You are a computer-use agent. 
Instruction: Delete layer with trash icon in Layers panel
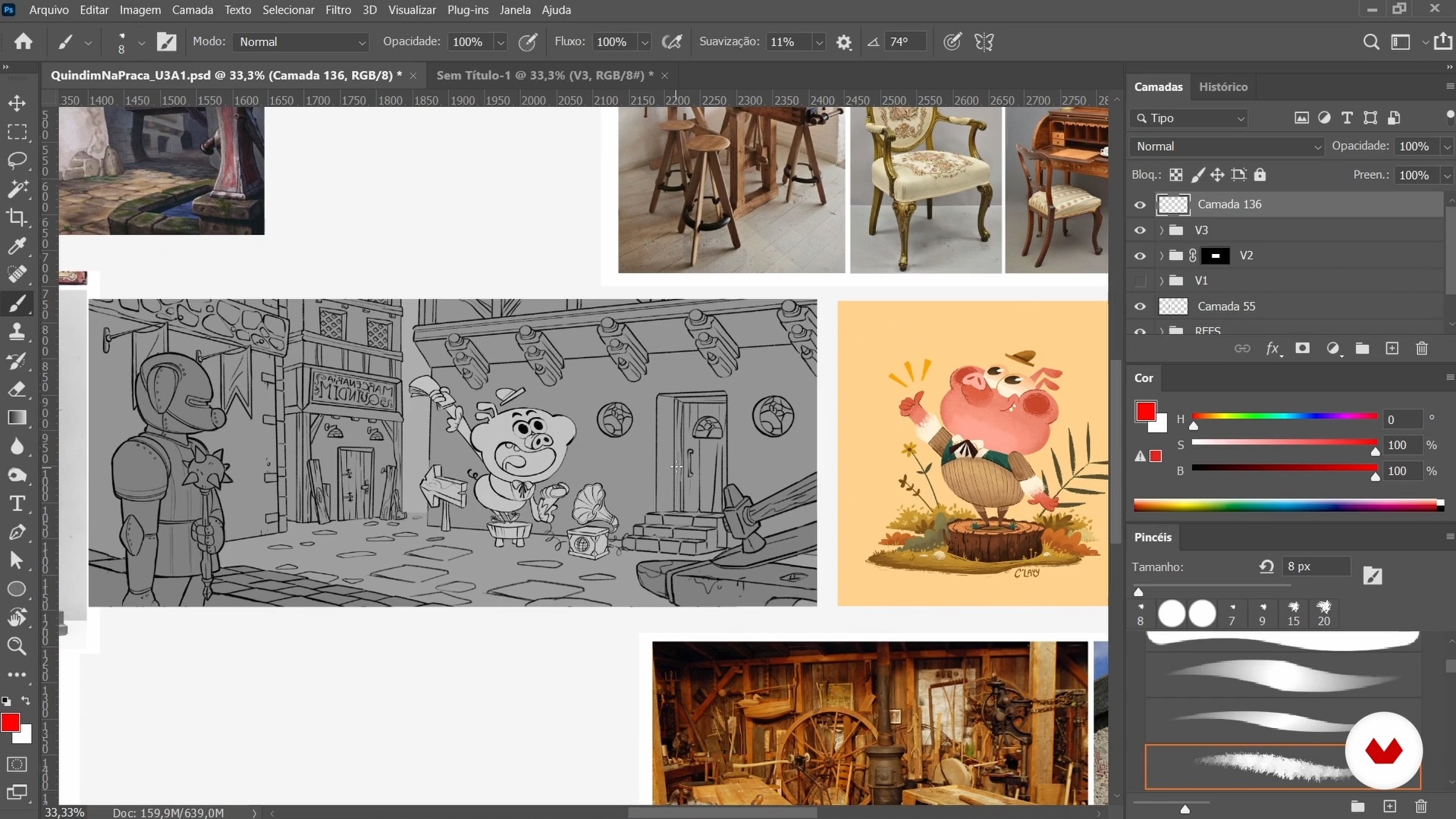pyautogui.click(x=1422, y=348)
